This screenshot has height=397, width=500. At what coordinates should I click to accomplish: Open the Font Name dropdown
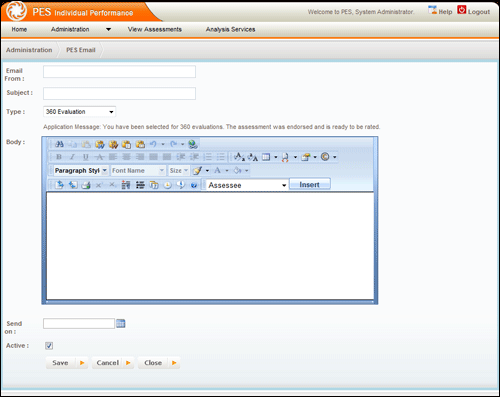(138, 171)
